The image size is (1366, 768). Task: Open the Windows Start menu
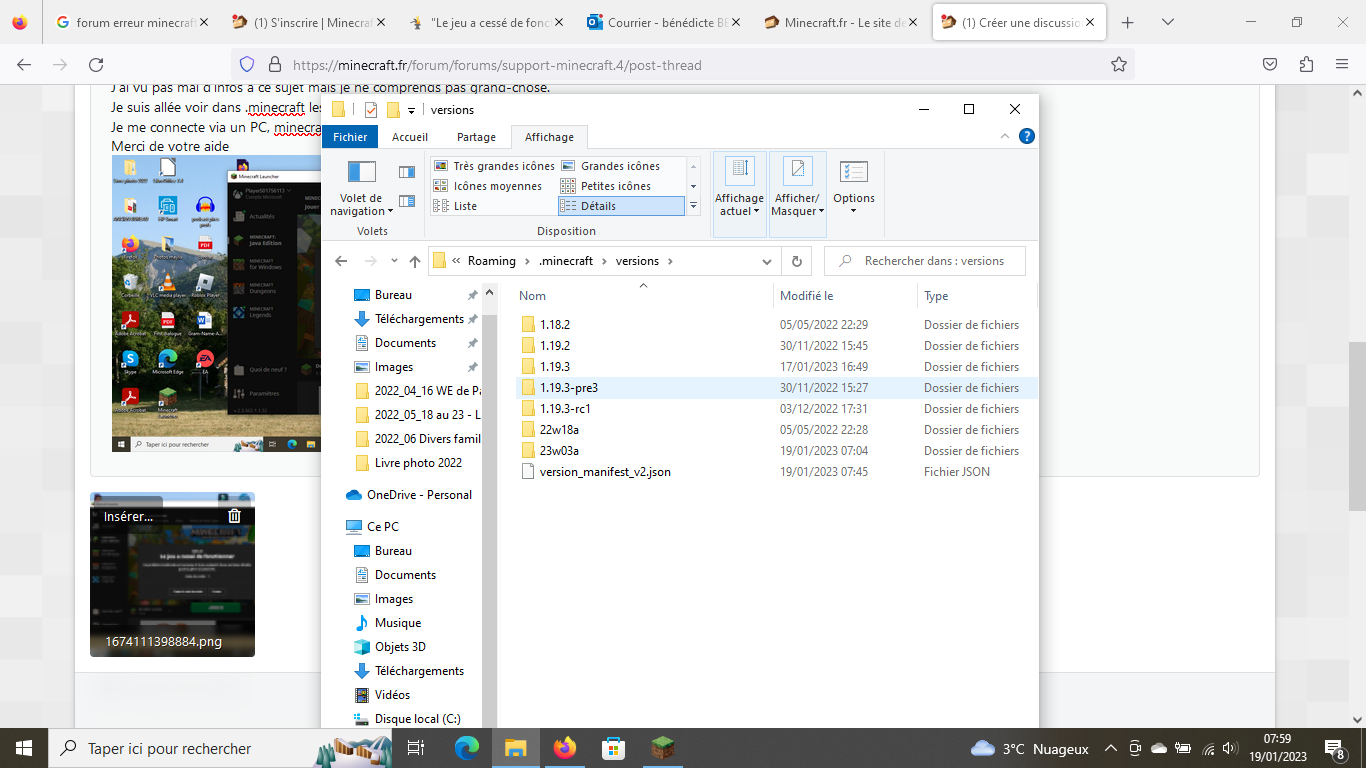tap(24, 748)
